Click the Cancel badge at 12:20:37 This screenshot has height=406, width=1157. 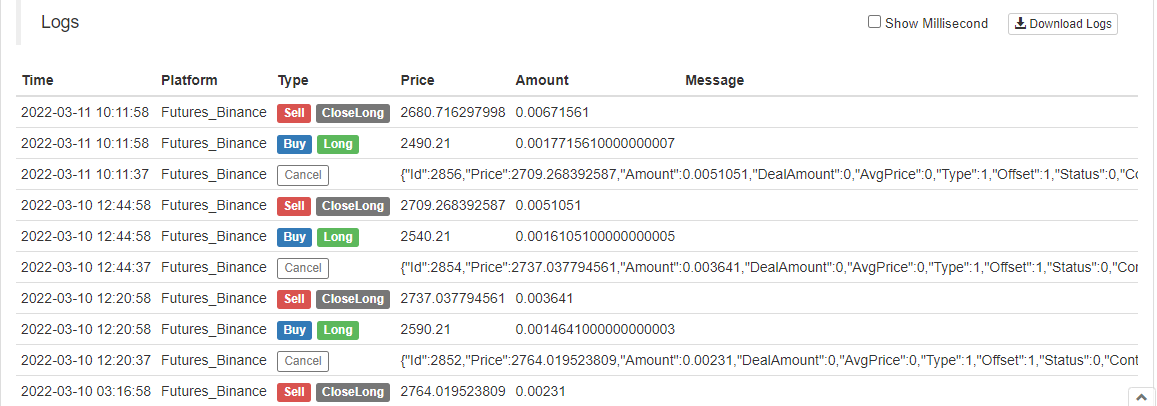coord(303,361)
